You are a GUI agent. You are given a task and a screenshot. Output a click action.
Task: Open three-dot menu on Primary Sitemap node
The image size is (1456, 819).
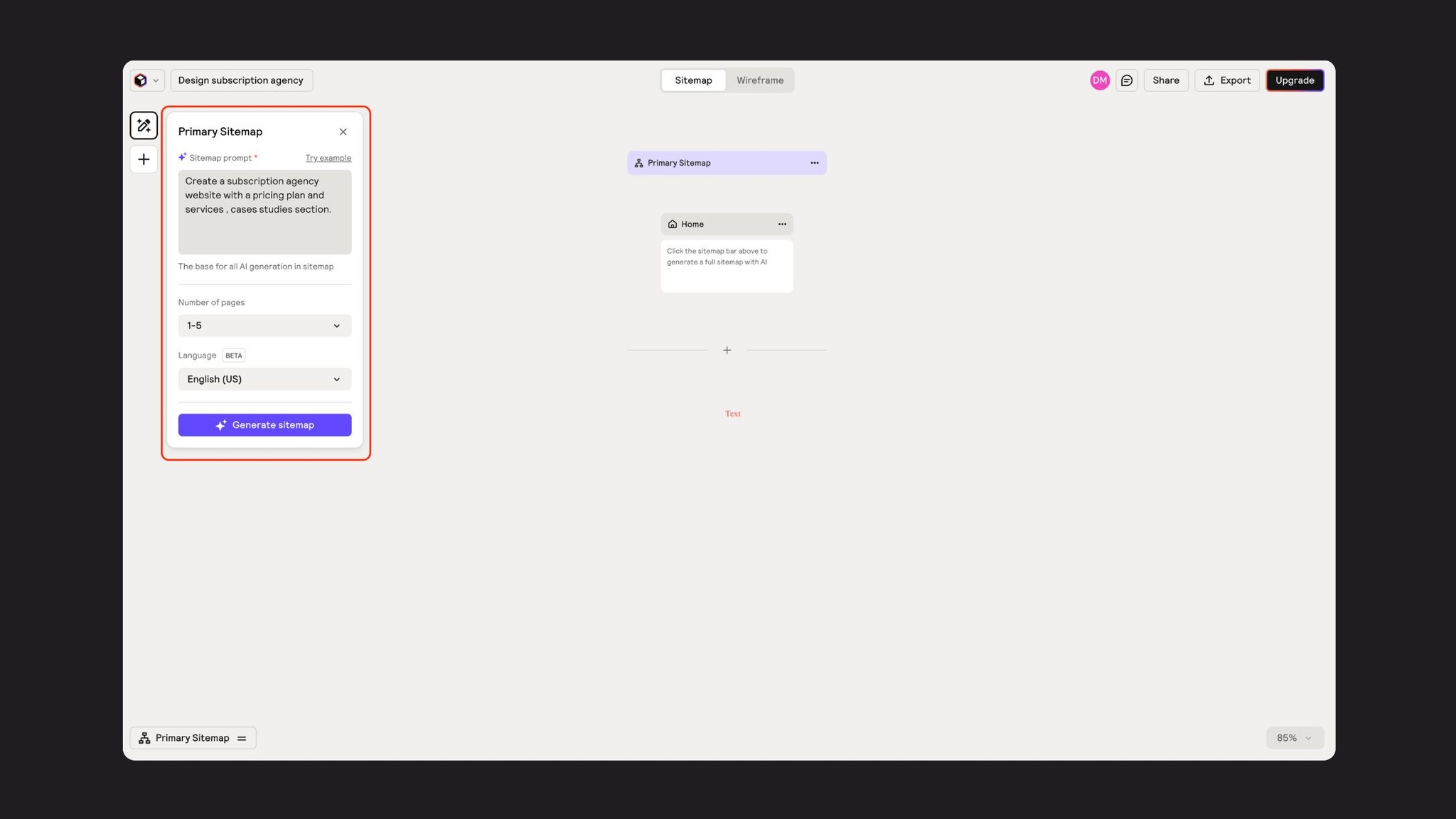pyautogui.click(x=814, y=163)
